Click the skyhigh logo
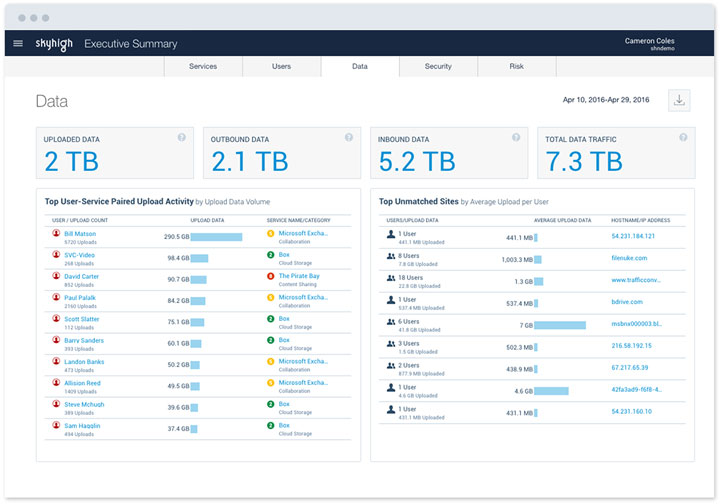720x504 pixels. click(54, 44)
